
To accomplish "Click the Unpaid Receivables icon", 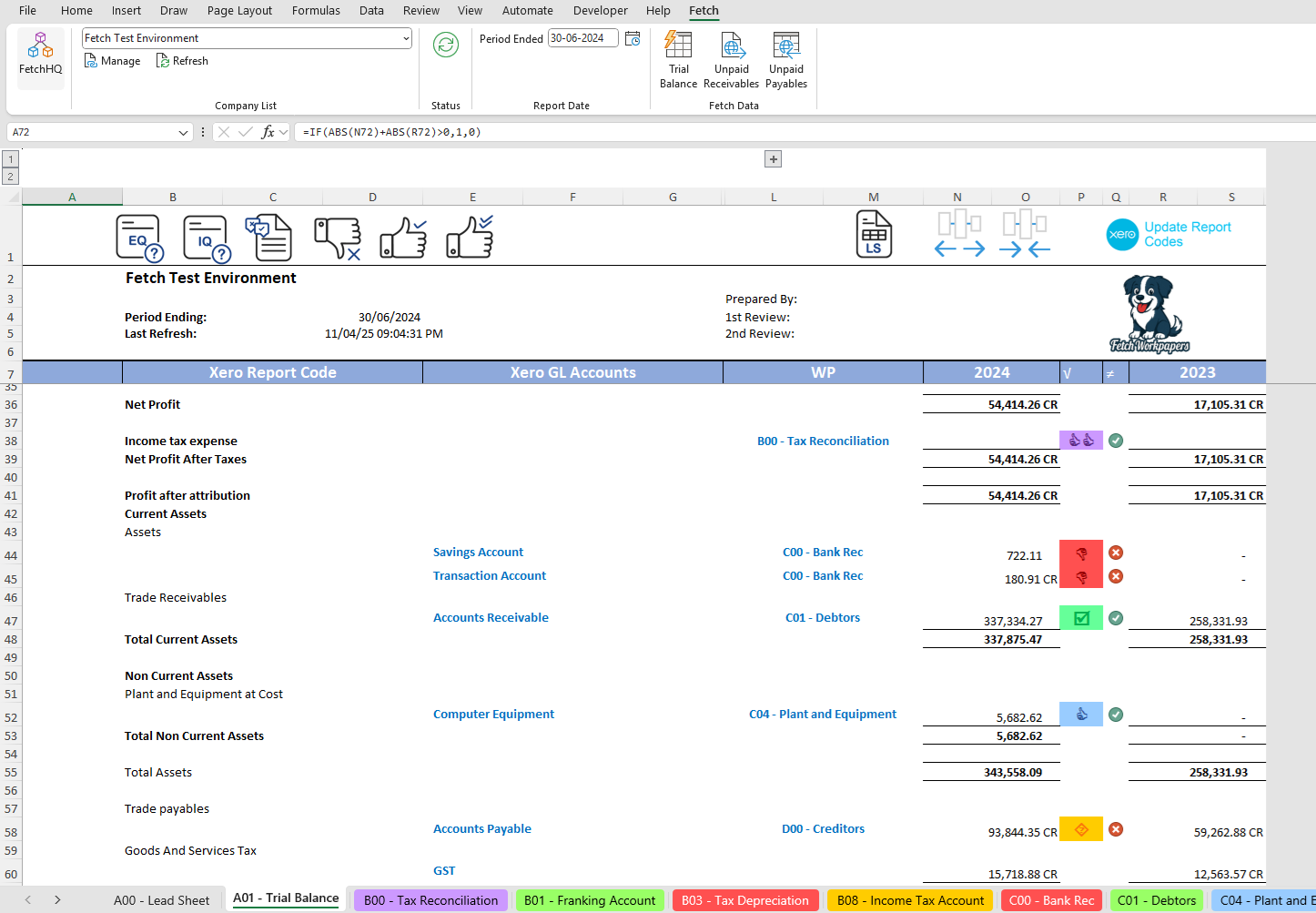I will click(x=731, y=55).
